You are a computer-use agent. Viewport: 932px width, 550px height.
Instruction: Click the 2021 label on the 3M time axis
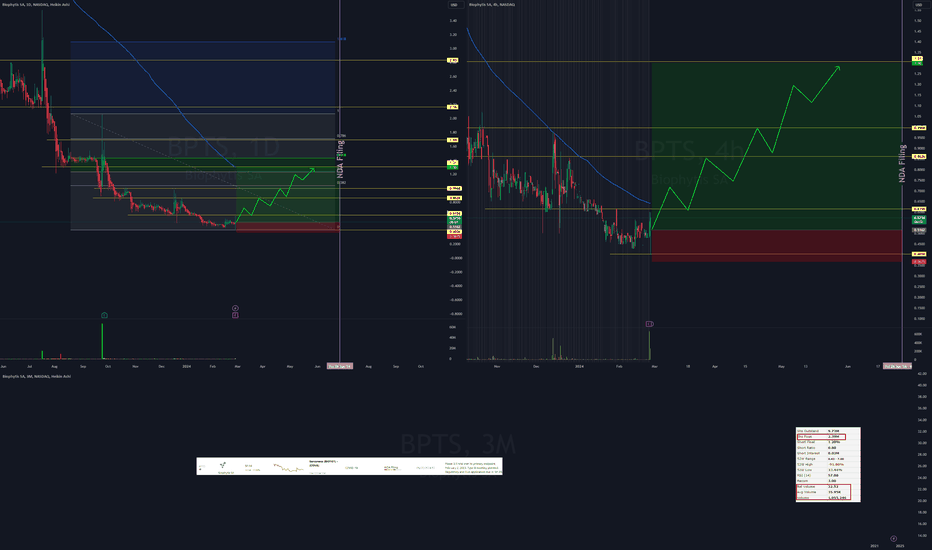tap(874, 546)
